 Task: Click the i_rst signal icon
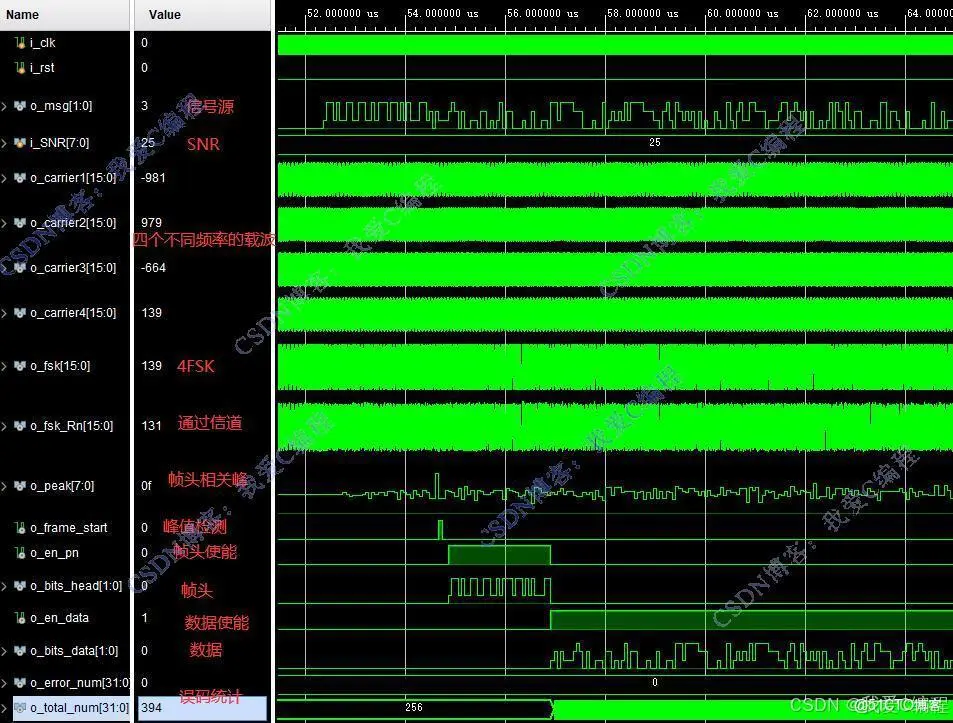[x=20, y=67]
